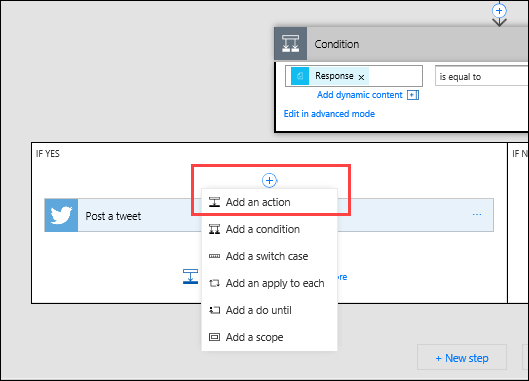Click the dynamic content plus box icon
This screenshot has height=381, width=529.
tap(413, 95)
